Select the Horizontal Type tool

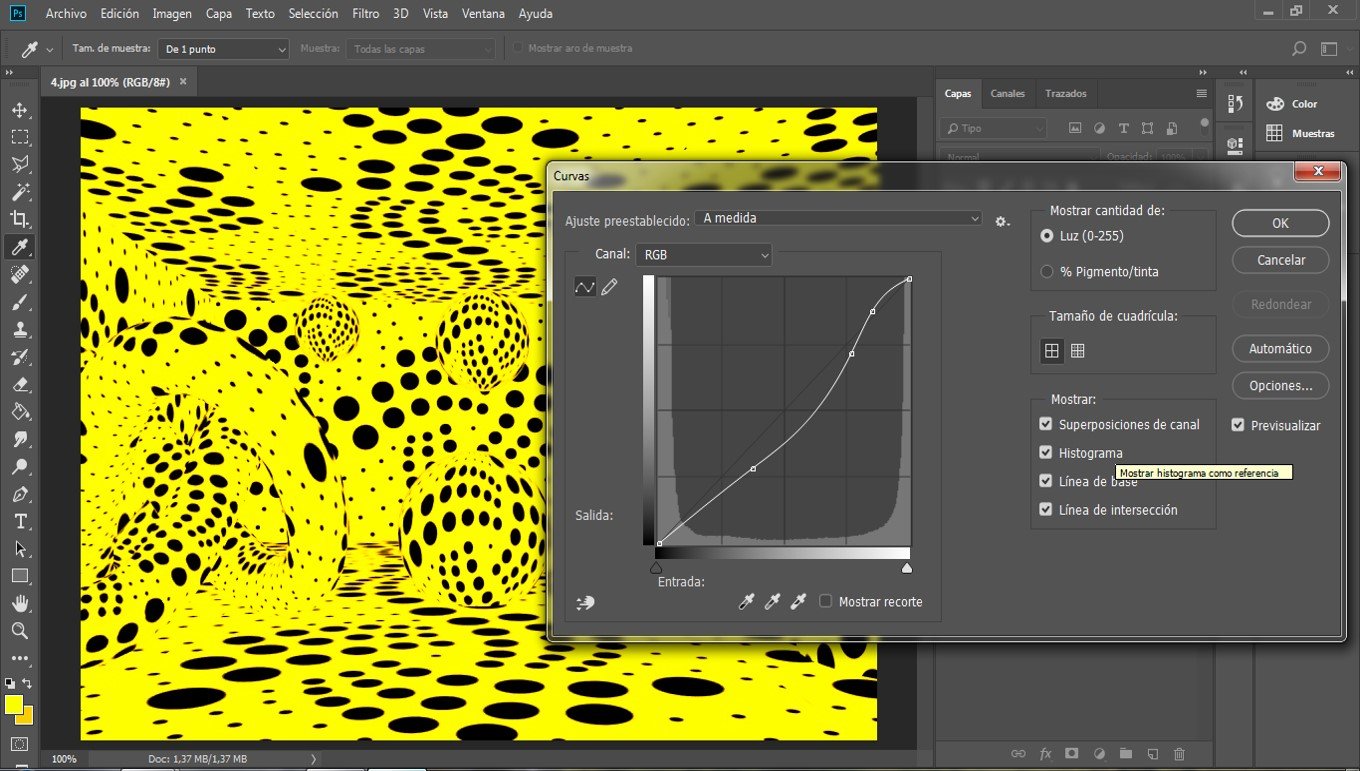pos(19,522)
